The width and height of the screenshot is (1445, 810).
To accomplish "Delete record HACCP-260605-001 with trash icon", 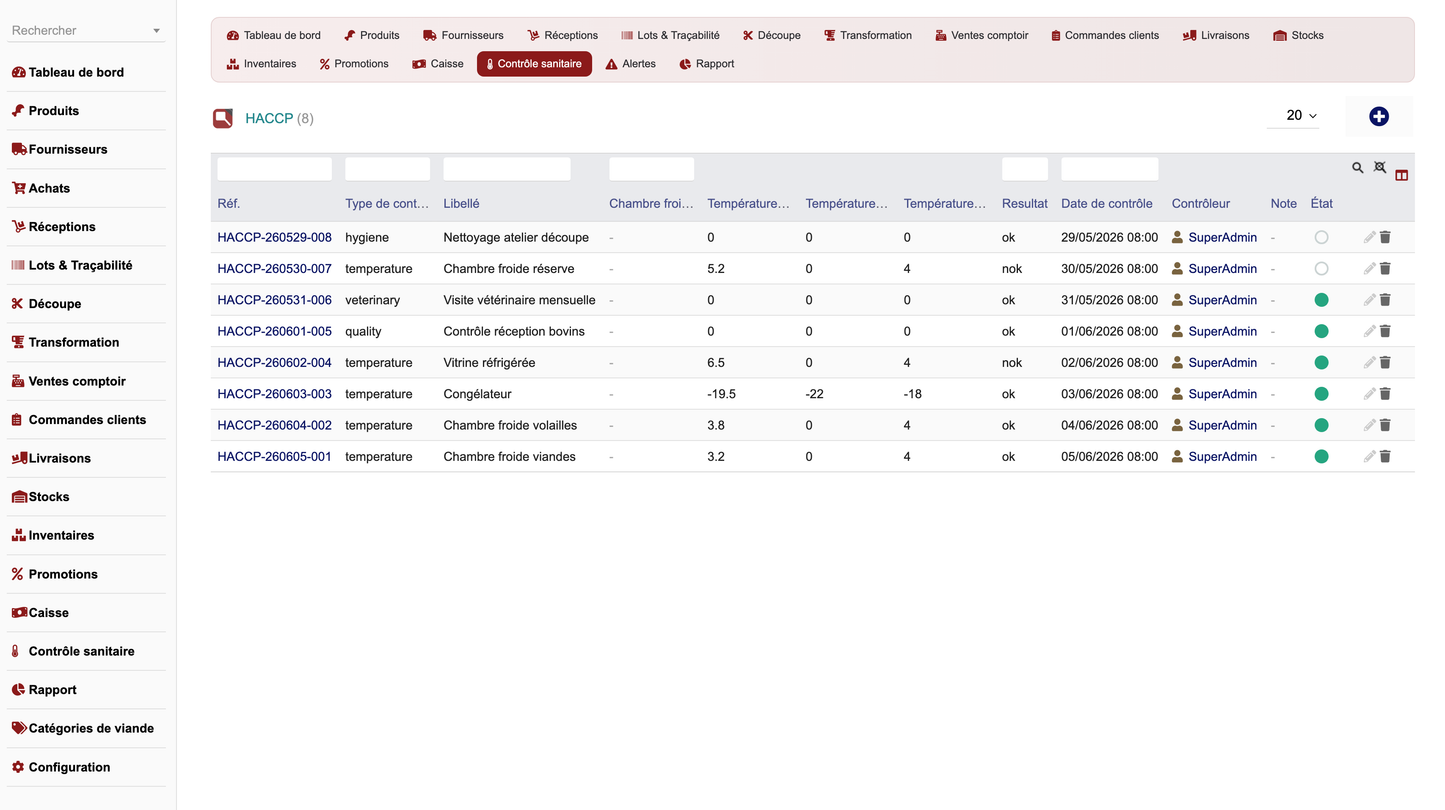I will [1385, 457].
